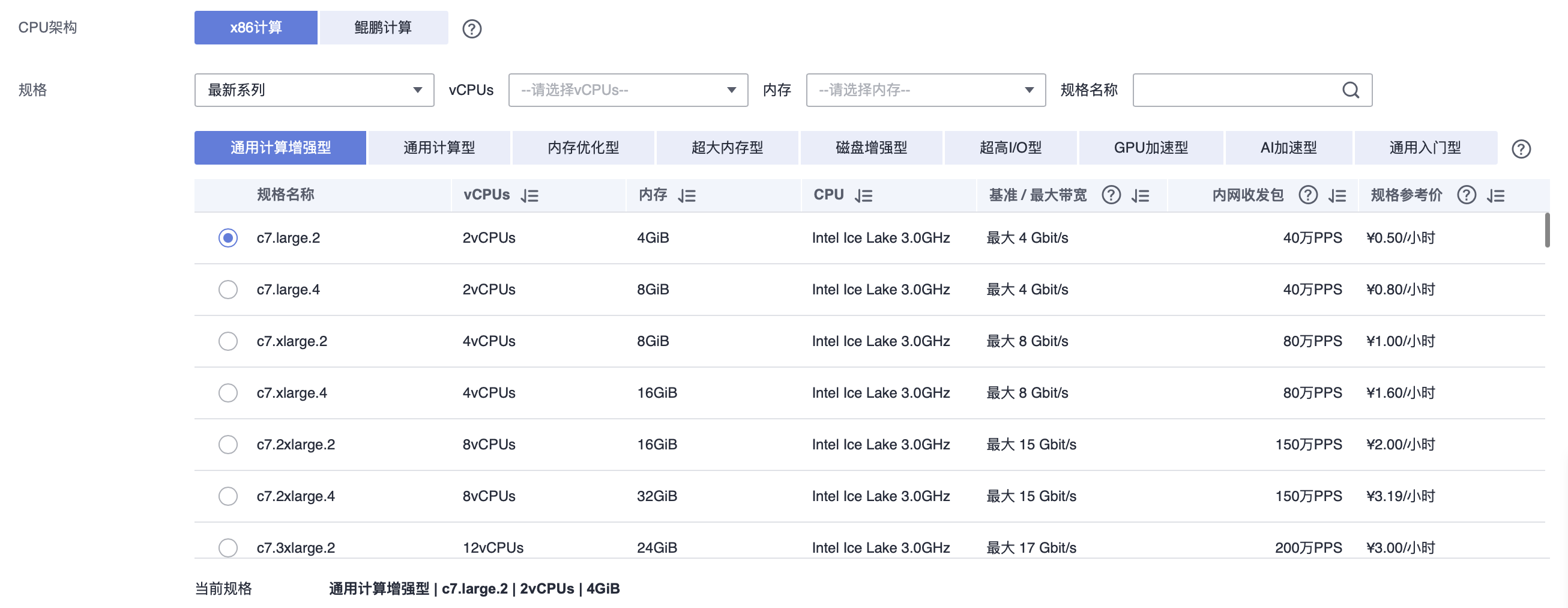Open help icon for 内网收发包
Viewport: 1568px width, 608px height.
1307,195
